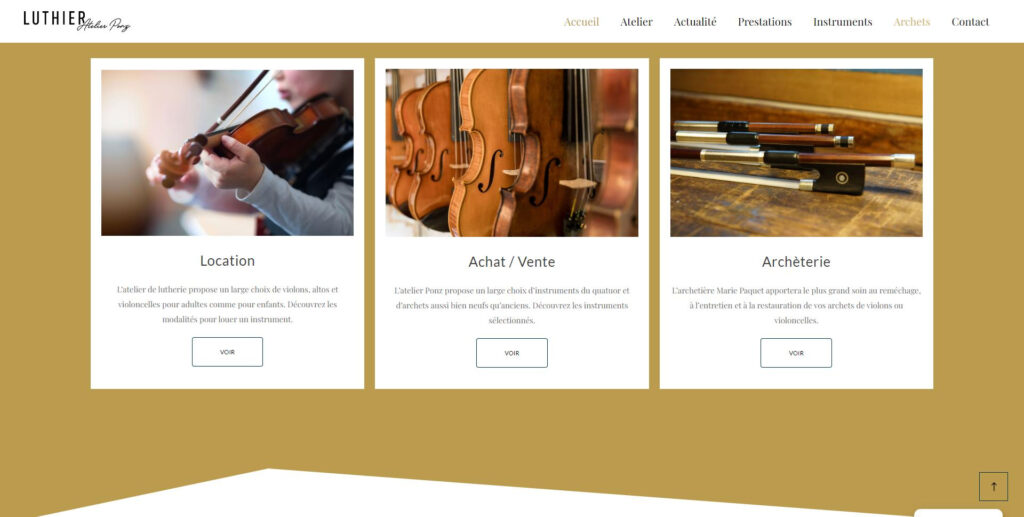Open the Instruments menu item

[842, 22]
